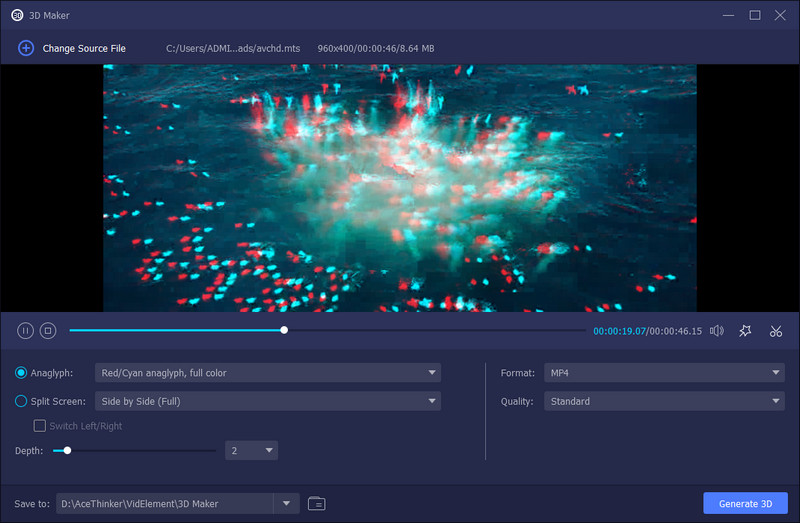800x523 pixels.
Task: Click the Generate 3D button
Action: tap(746, 503)
